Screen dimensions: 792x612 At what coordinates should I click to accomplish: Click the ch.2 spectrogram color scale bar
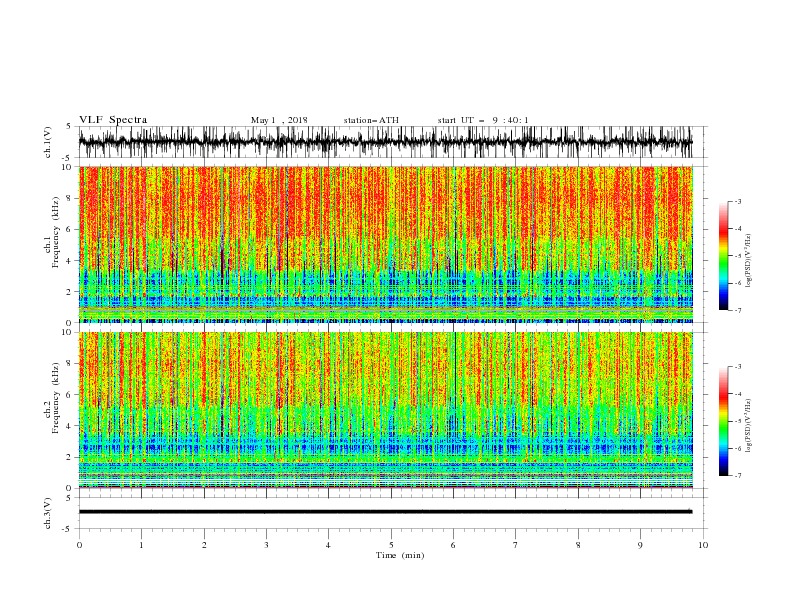point(723,421)
